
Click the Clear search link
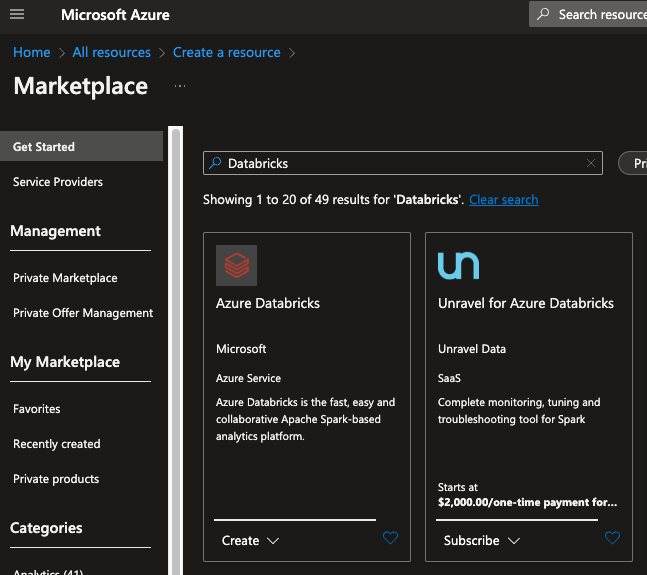point(503,200)
